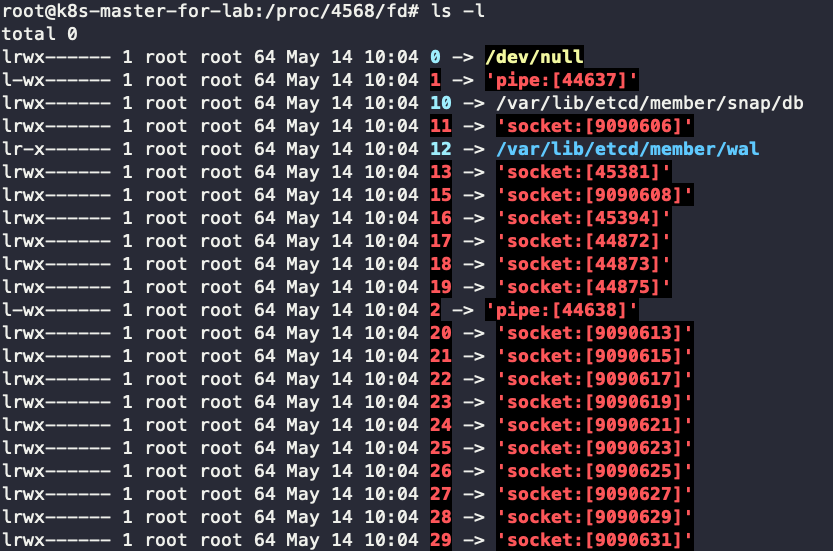Select the 'socket:[9090627]' entry
This screenshot has height=551, width=833.
[594, 494]
